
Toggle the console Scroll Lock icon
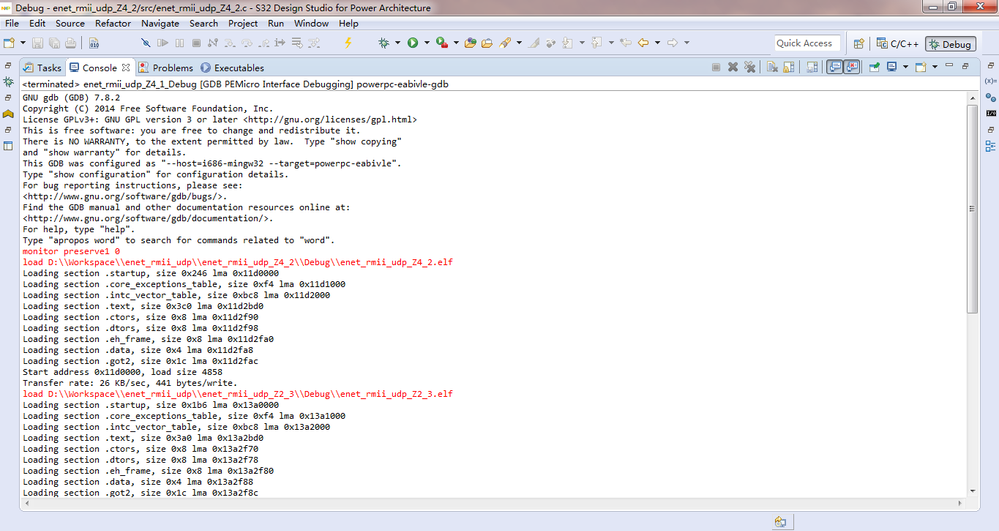789,67
